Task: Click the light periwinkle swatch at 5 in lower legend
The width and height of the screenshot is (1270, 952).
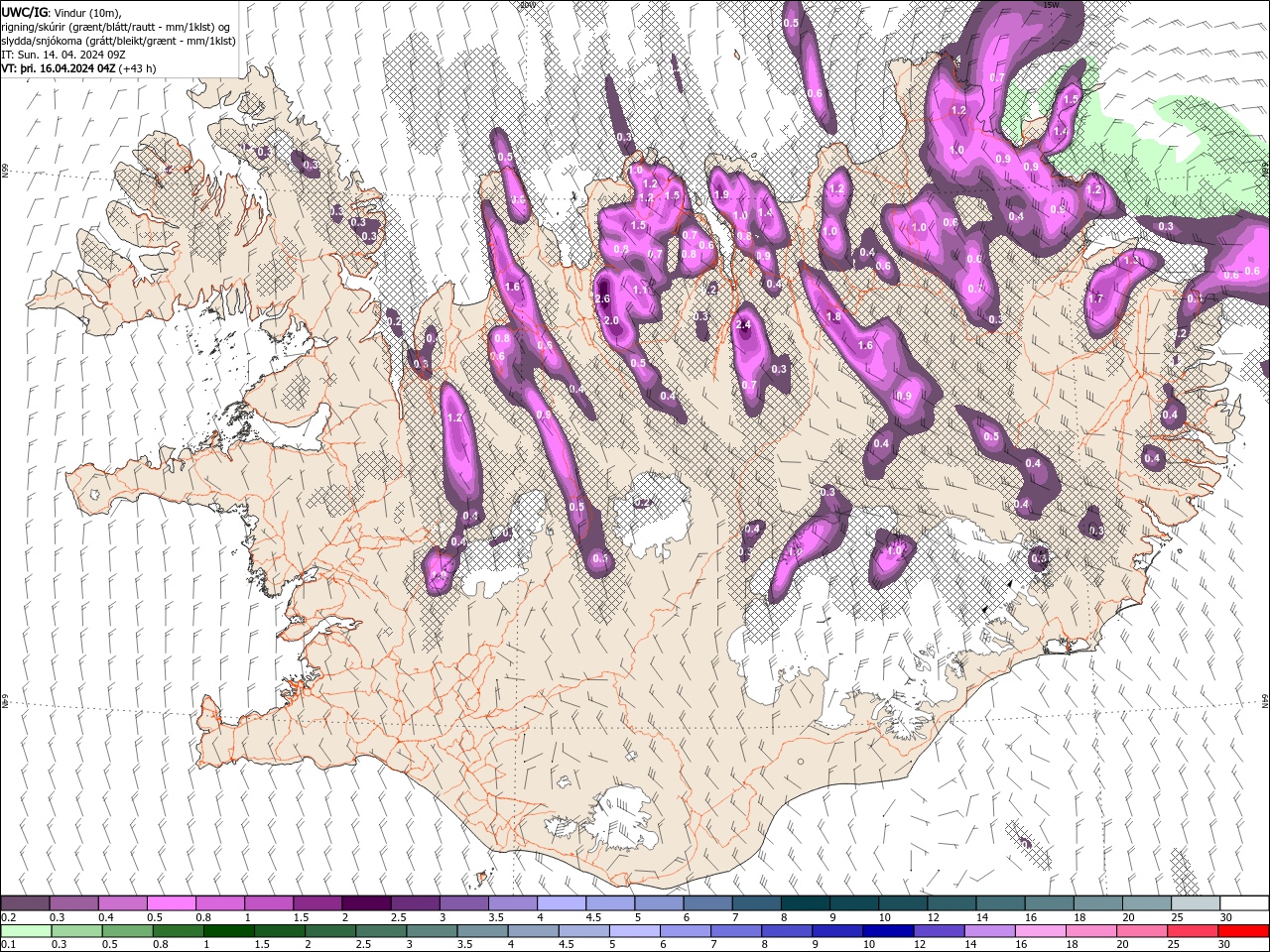Action: (x=633, y=931)
